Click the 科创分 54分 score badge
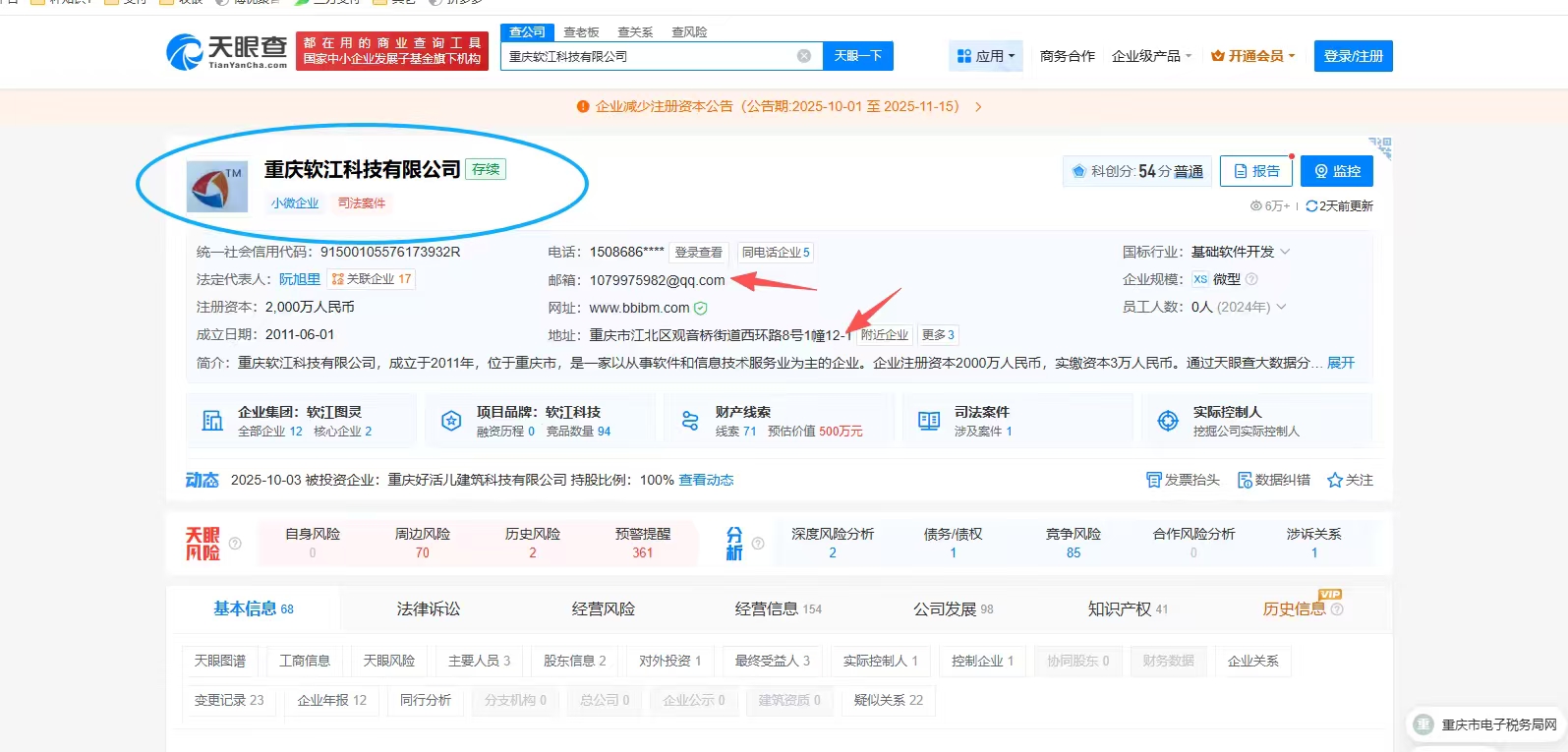This screenshot has height=752, width=1568. point(1137,171)
